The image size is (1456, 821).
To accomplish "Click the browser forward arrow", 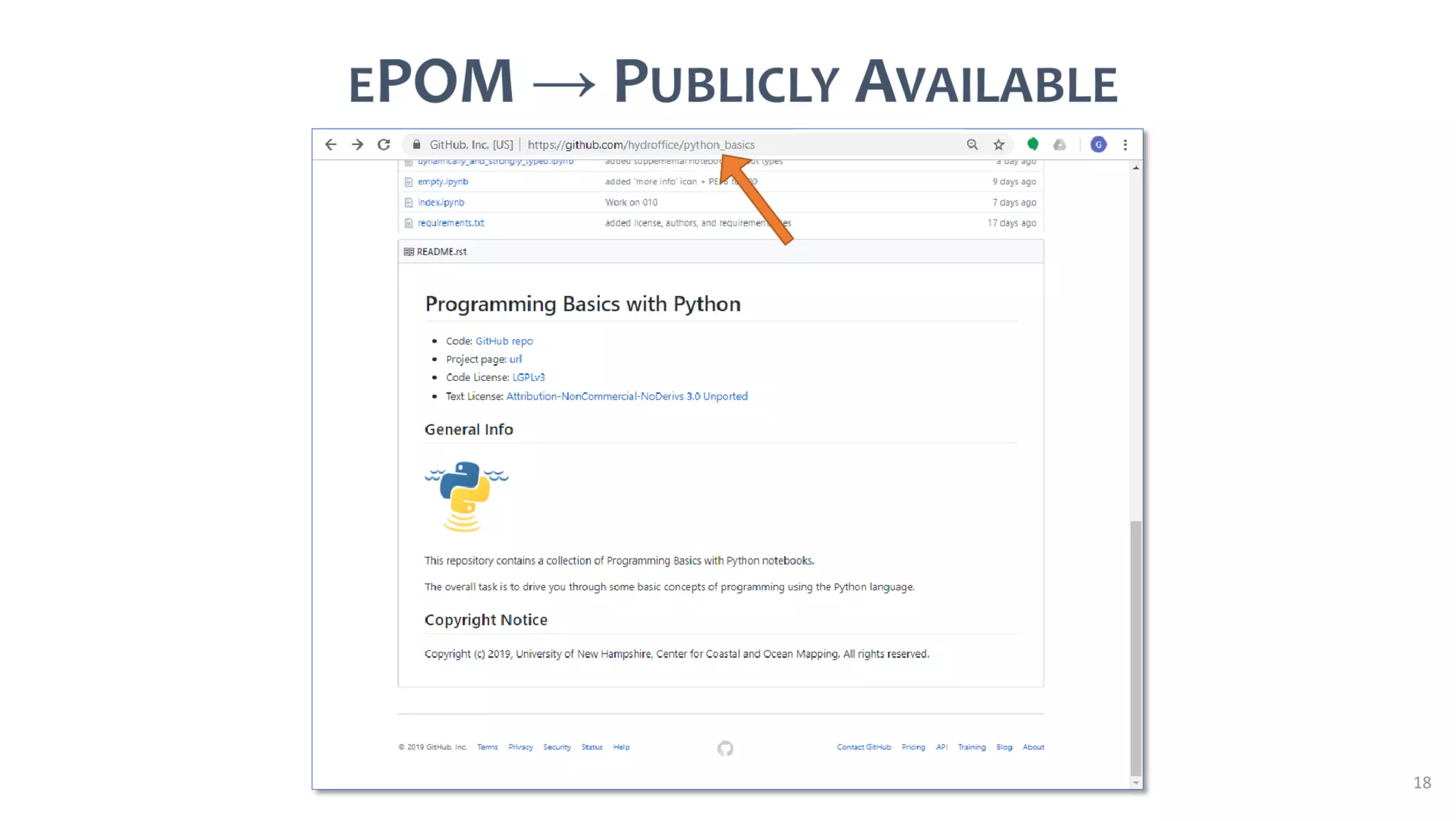I will pyautogui.click(x=357, y=144).
